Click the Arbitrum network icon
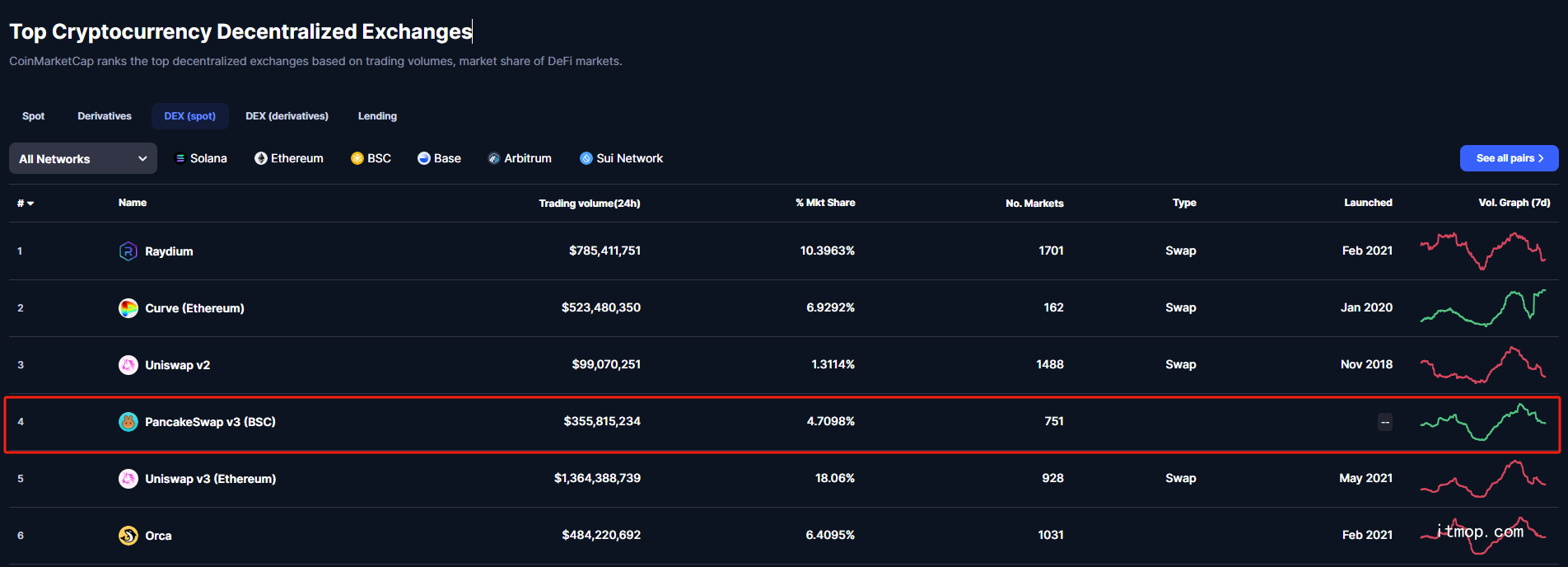 [x=494, y=158]
